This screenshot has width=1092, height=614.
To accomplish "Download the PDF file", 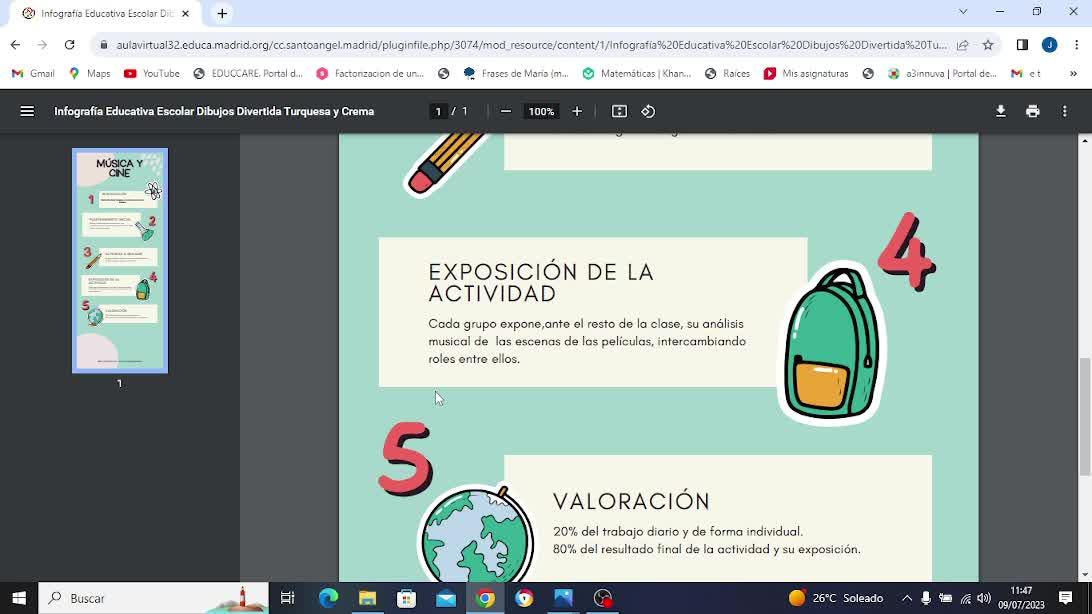I will coord(1000,111).
